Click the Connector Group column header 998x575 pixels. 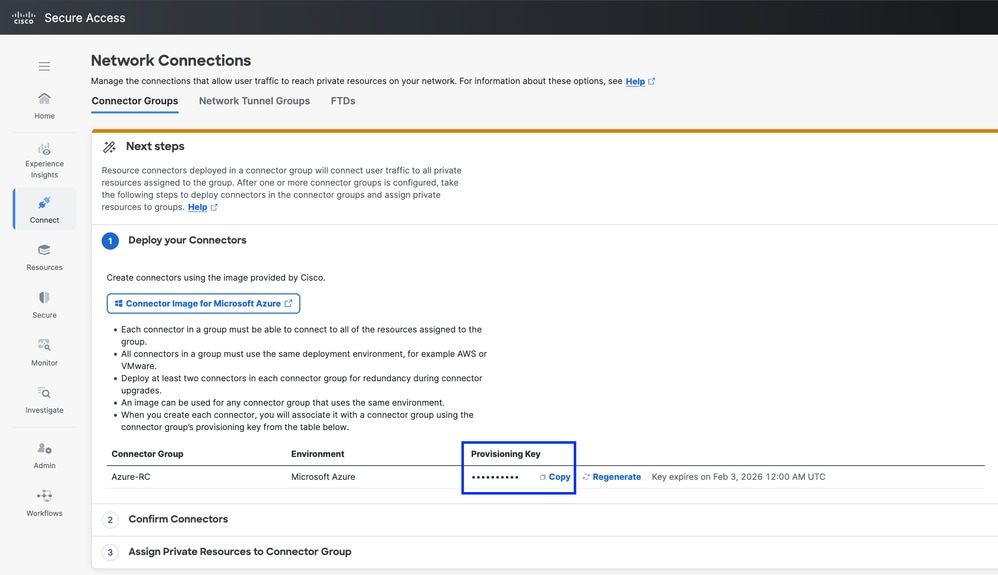click(147, 454)
